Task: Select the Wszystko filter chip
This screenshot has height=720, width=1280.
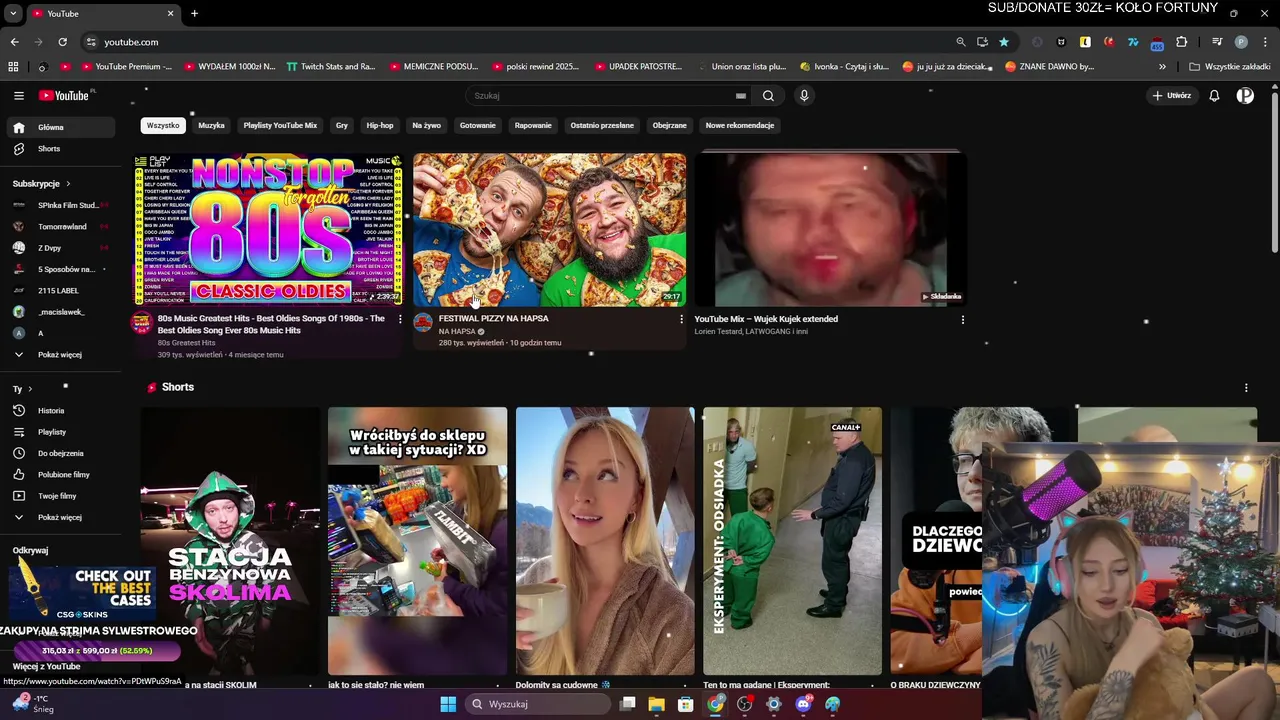Action: click(163, 126)
